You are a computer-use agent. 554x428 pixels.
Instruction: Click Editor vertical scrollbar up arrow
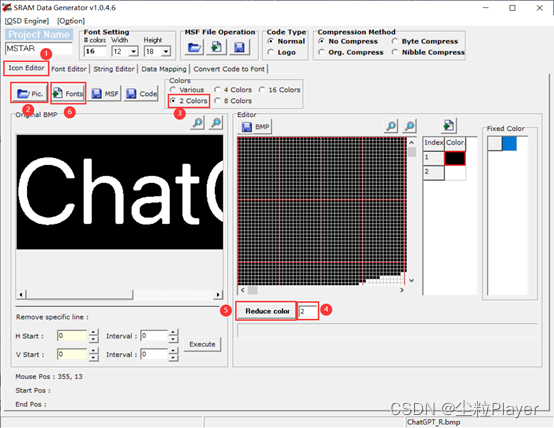click(x=412, y=142)
